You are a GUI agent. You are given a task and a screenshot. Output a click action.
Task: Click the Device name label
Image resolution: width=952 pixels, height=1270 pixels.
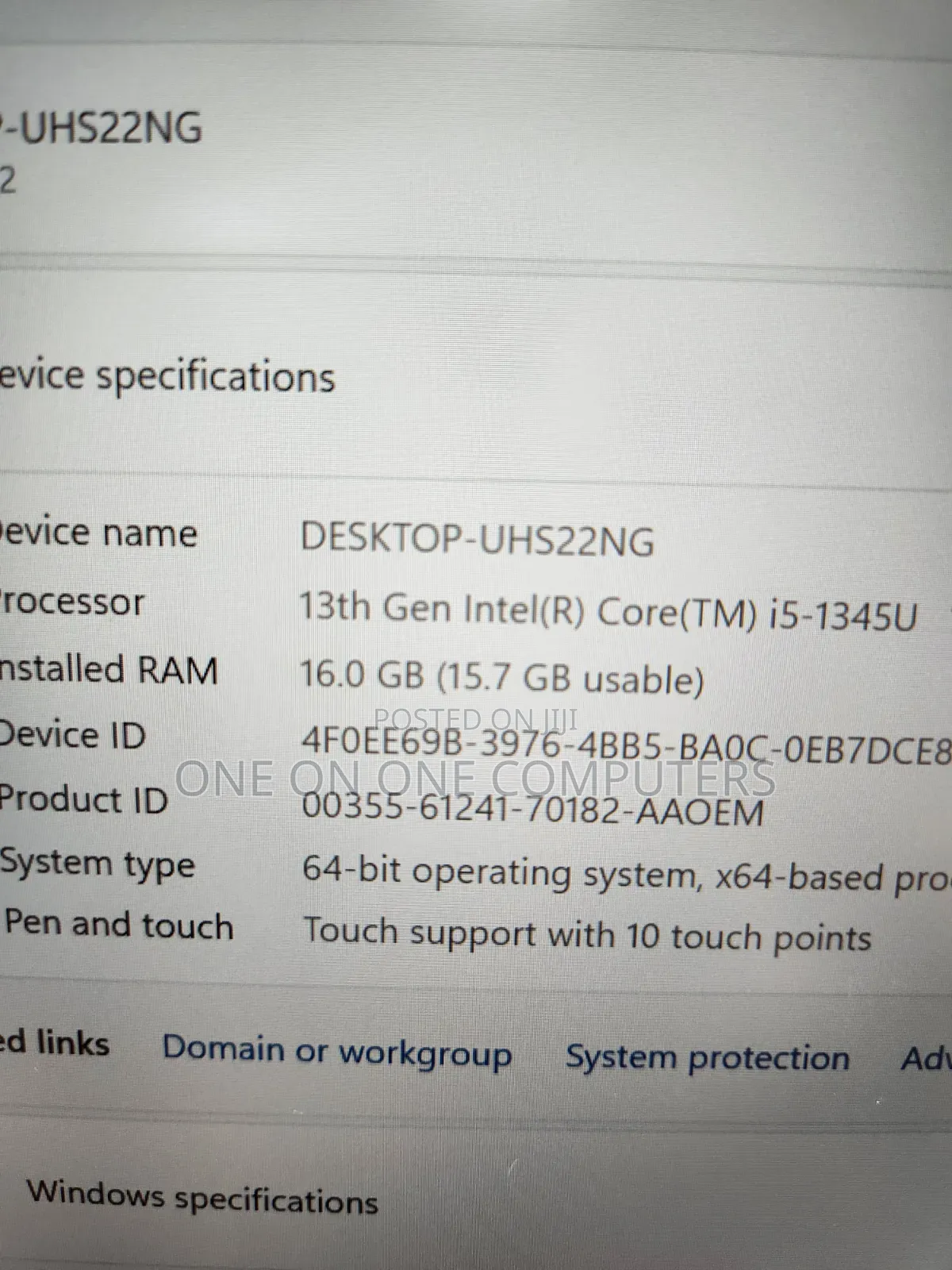[x=98, y=533]
